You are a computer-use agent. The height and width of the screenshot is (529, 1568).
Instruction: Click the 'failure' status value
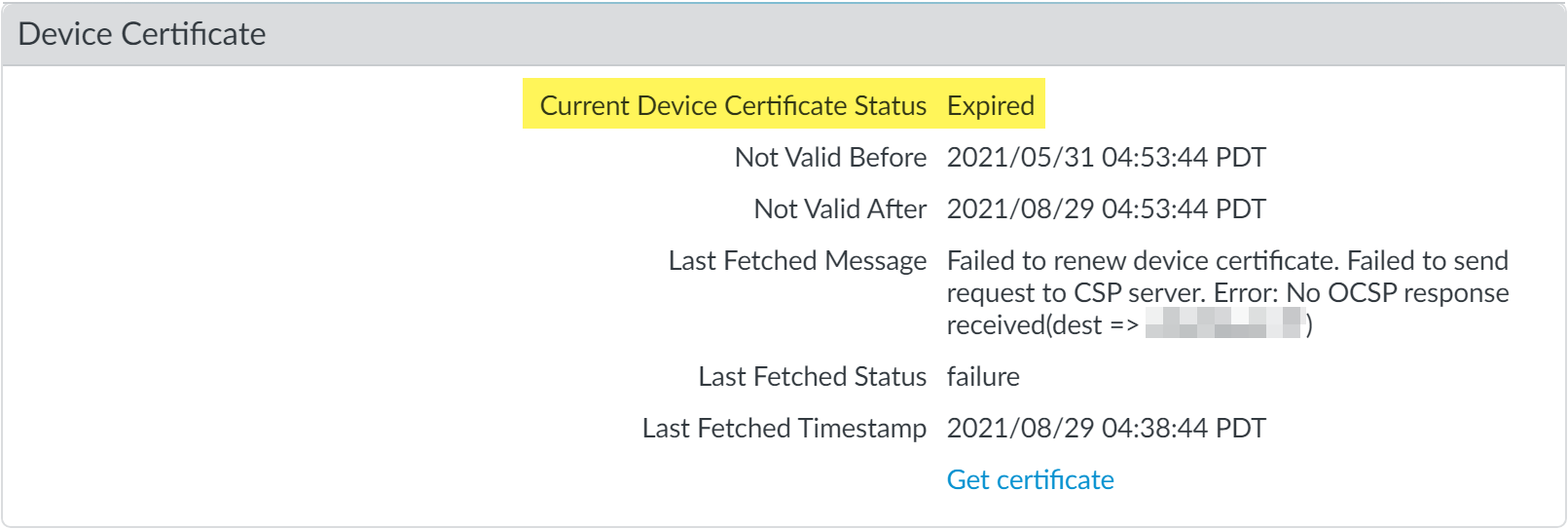983,376
